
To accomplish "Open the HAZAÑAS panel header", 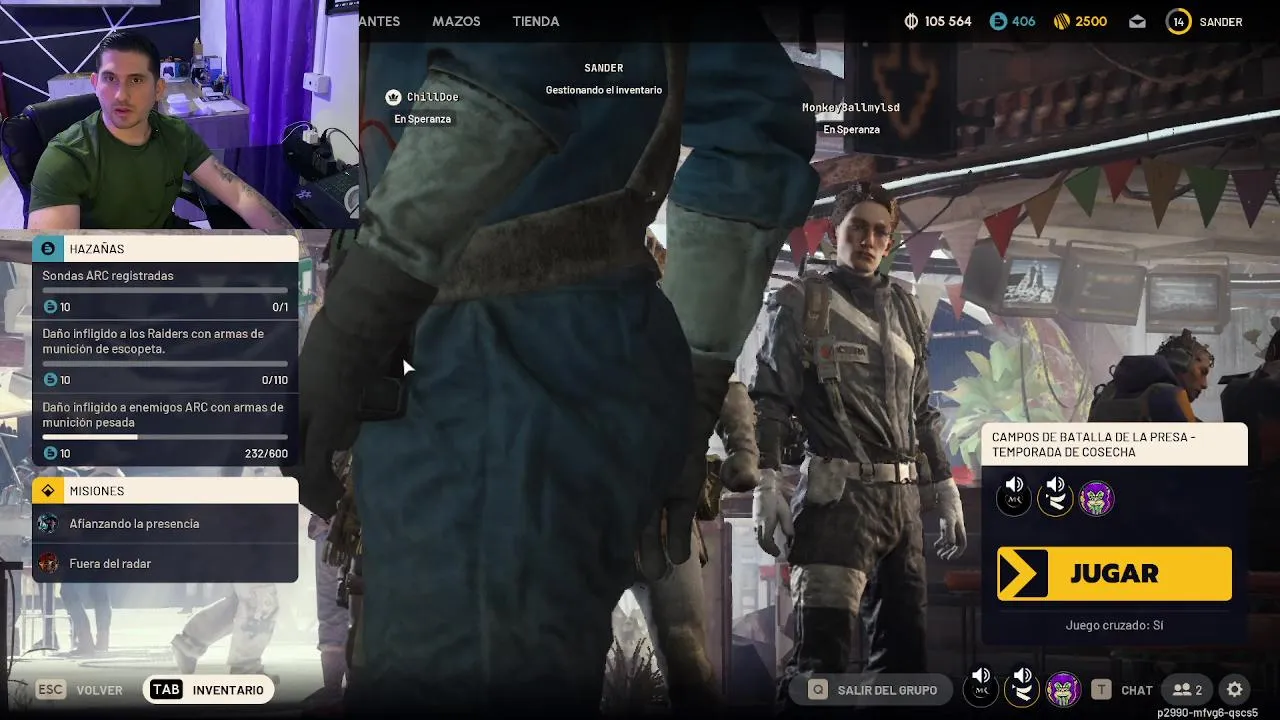I will coord(165,248).
